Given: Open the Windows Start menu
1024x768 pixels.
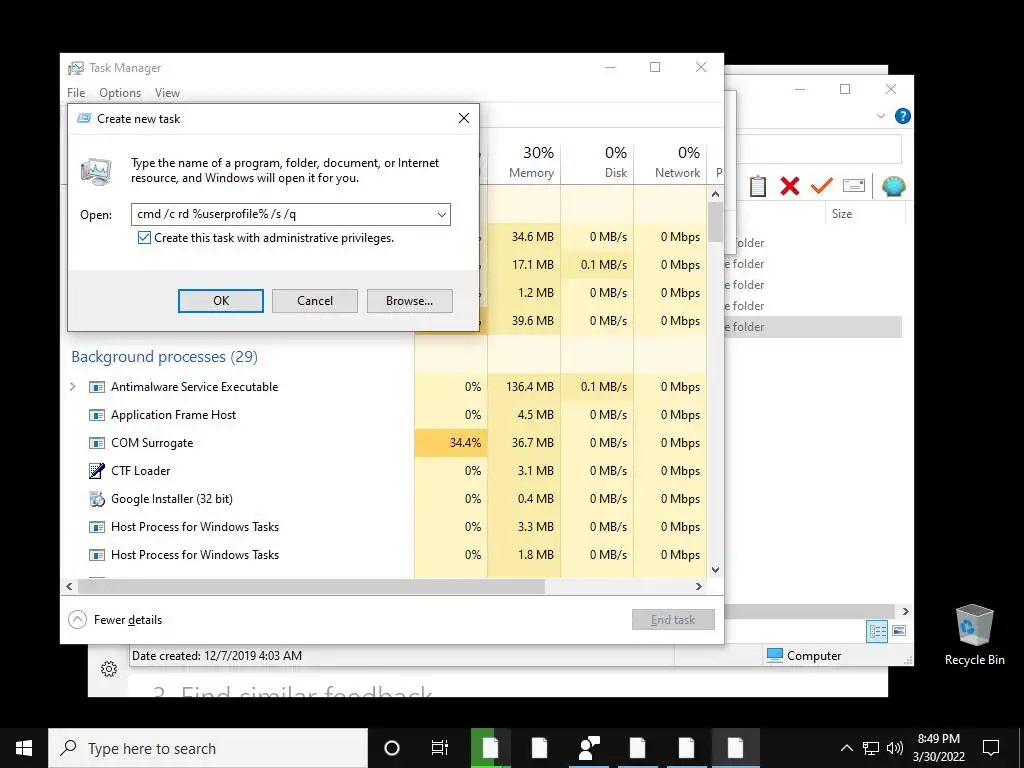Looking at the screenshot, I should [24, 748].
